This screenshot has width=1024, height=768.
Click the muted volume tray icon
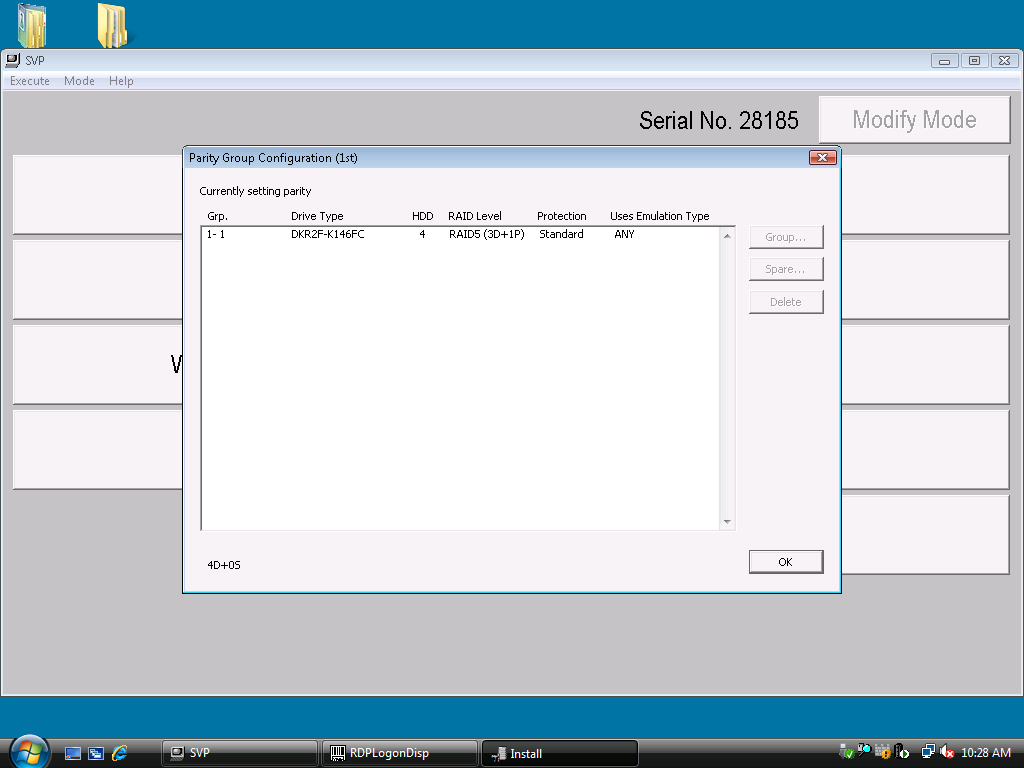(x=946, y=752)
